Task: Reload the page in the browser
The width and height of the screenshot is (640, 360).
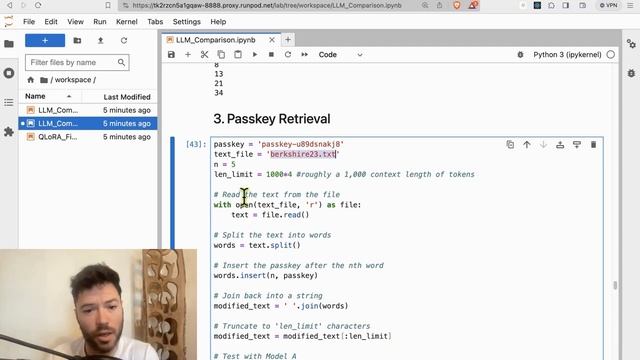Action: [x=38, y=5]
